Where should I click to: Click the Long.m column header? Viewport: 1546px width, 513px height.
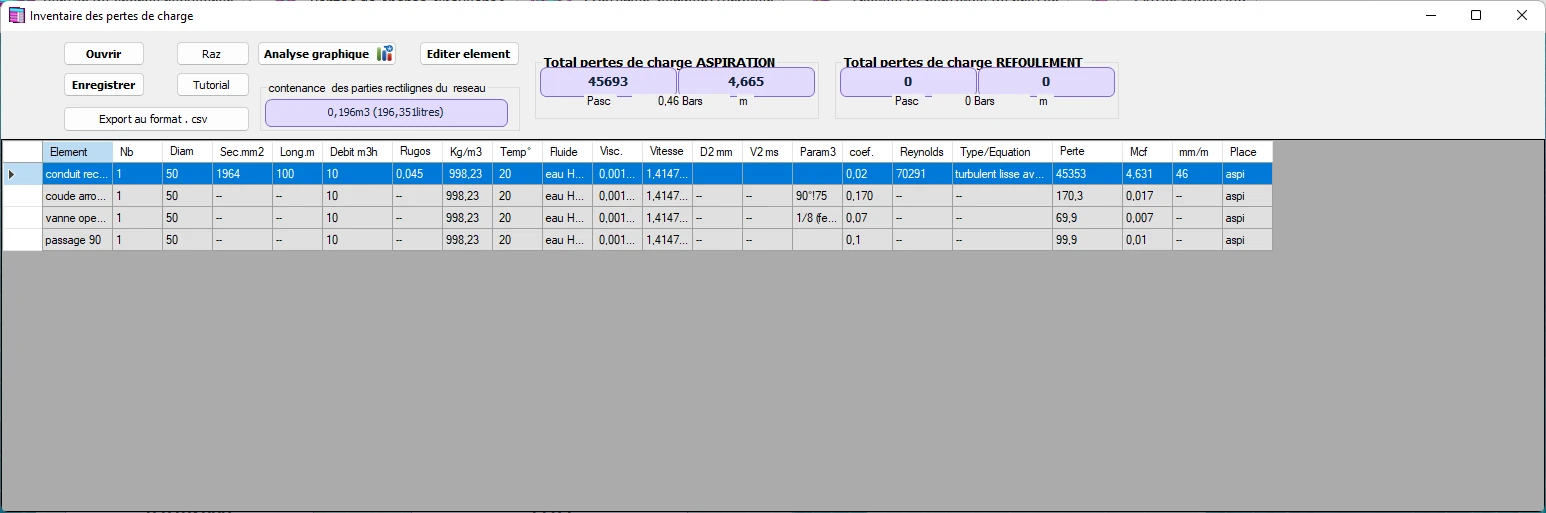(297, 152)
